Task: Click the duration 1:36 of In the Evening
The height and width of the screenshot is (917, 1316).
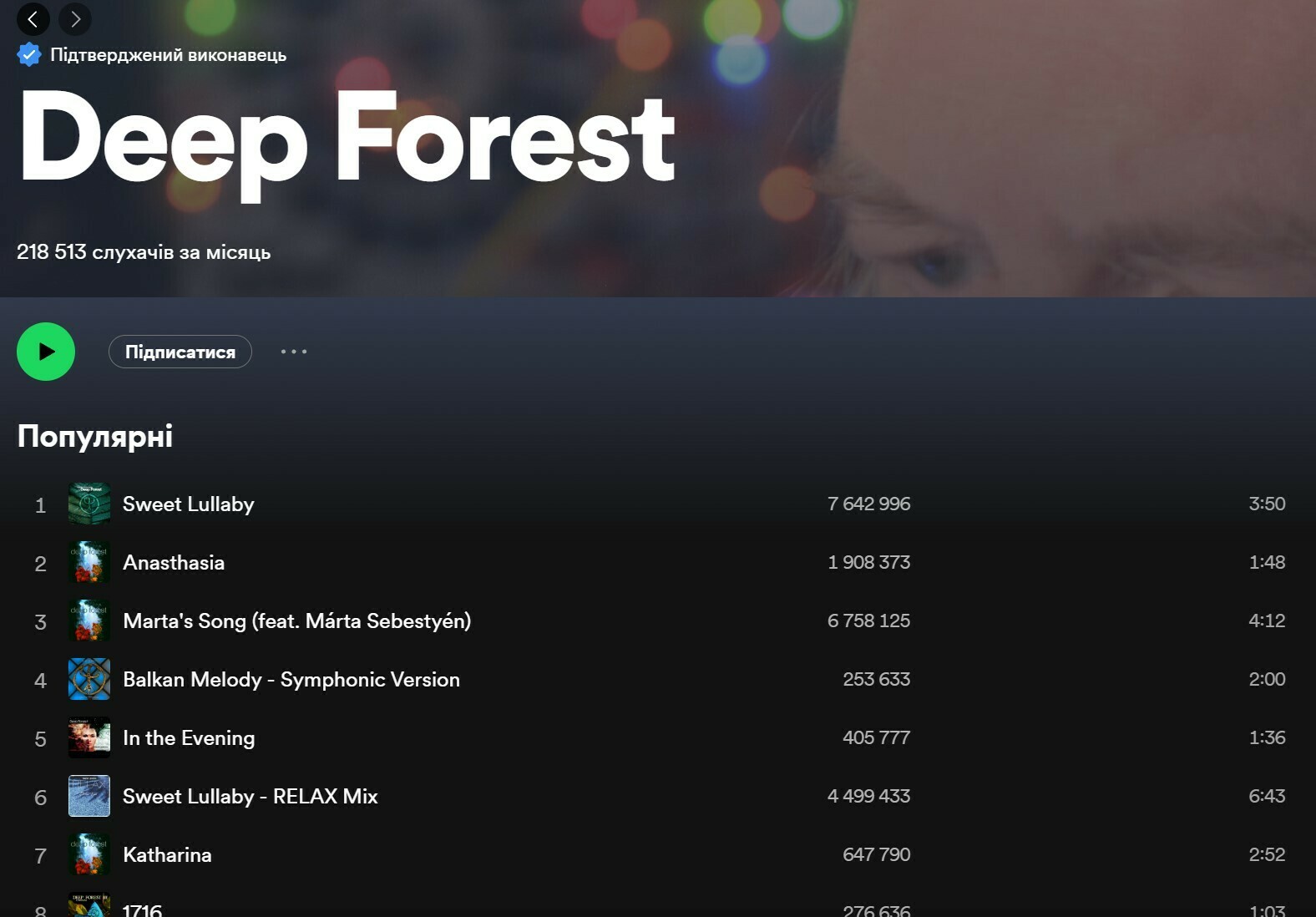Action: click(x=1267, y=737)
